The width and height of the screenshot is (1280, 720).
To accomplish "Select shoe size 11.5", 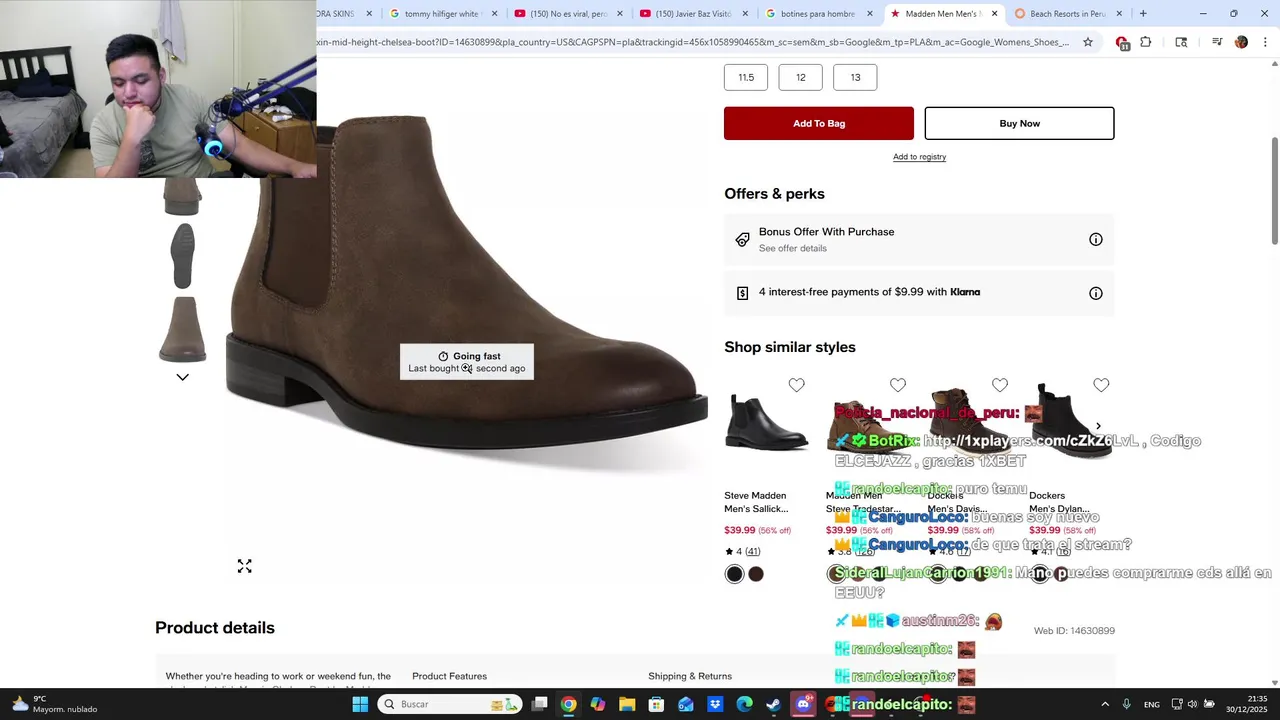I will [746, 77].
